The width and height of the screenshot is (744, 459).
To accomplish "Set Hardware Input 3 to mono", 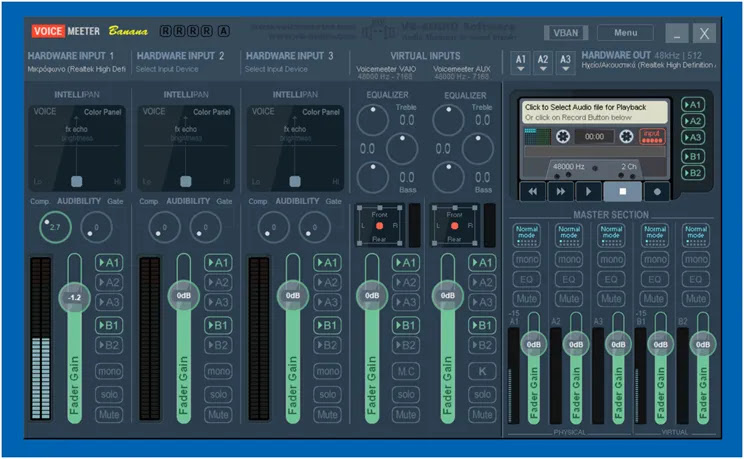I will pyautogui.click(x=327, y=371).
